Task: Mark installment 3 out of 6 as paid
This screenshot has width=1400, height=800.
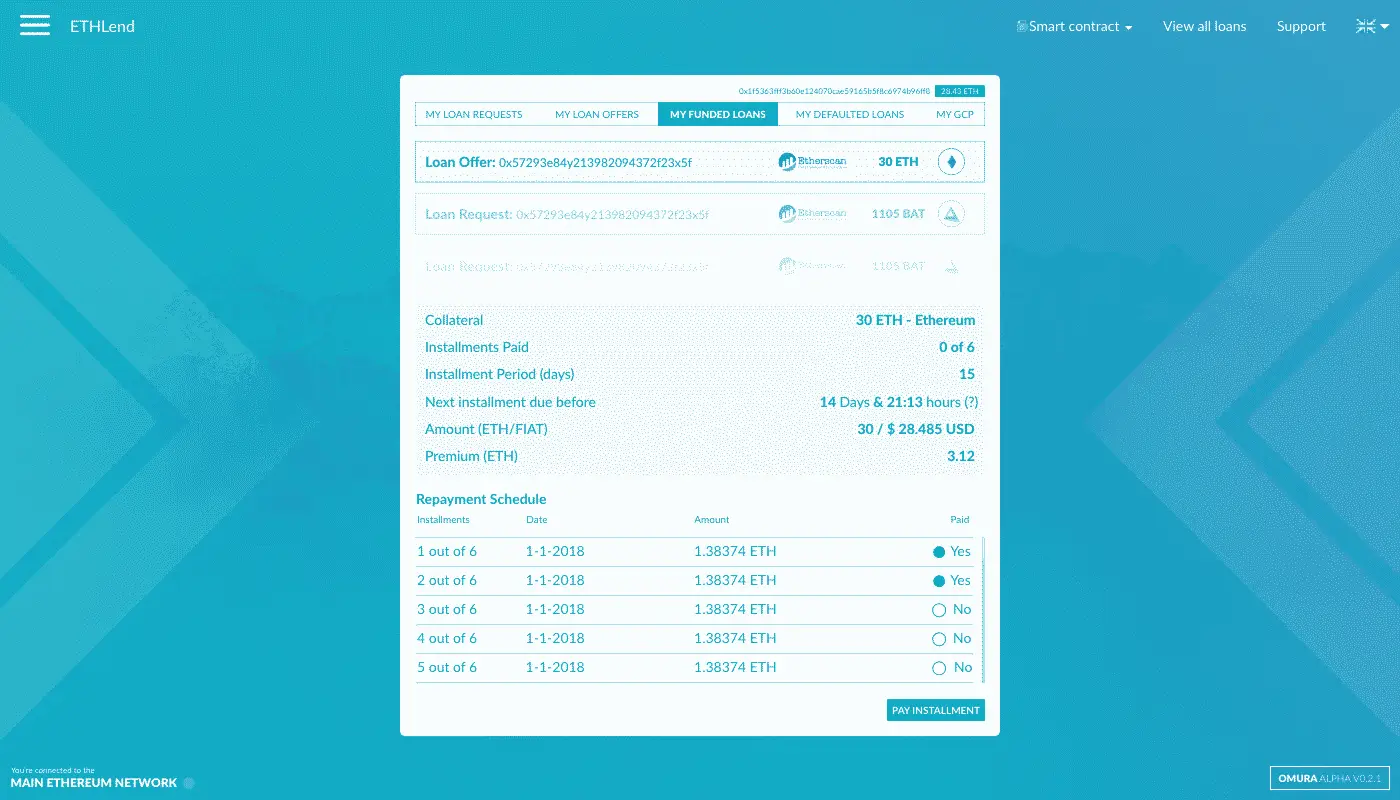Action: (939, 609)
